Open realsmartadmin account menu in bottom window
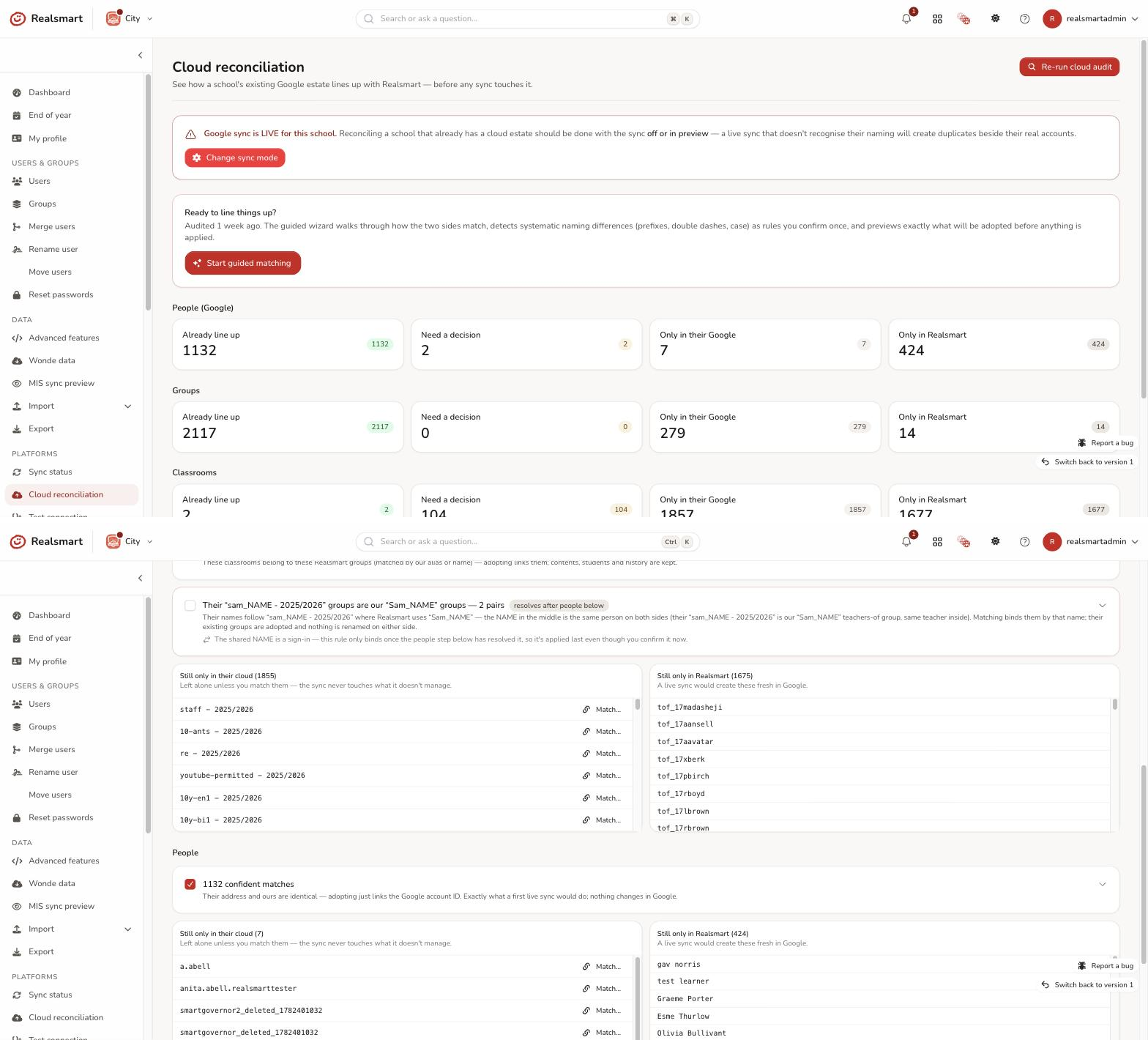This screenshot has width=1148, height=1040. click(1091, 541)
